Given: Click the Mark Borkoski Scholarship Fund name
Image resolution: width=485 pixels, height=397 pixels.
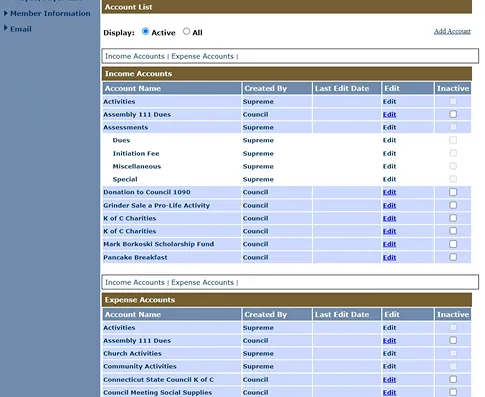Looking at the screenshot, I should click(159, 244).
